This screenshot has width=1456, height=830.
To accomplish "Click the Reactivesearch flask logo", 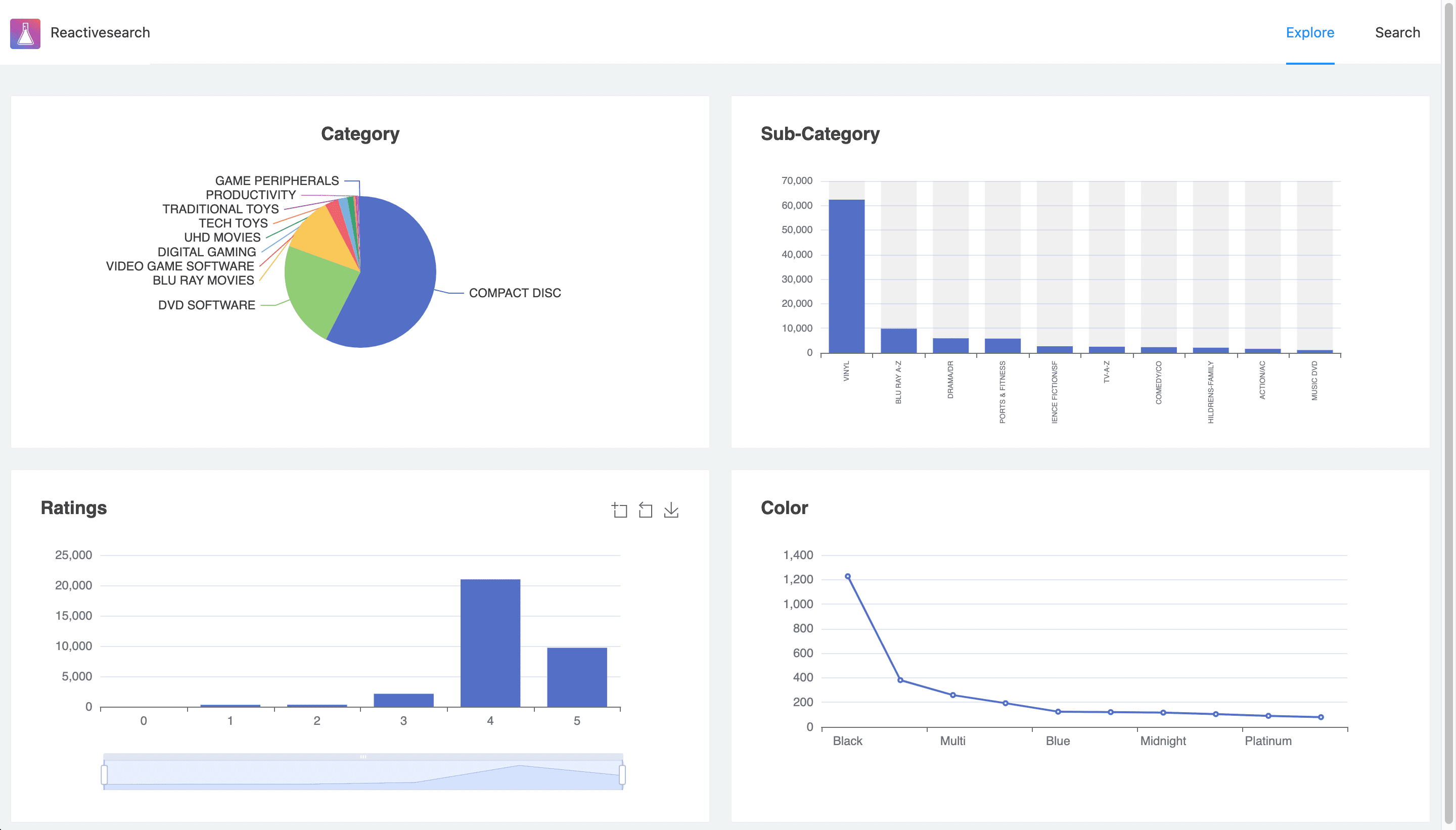I will 26,32.
